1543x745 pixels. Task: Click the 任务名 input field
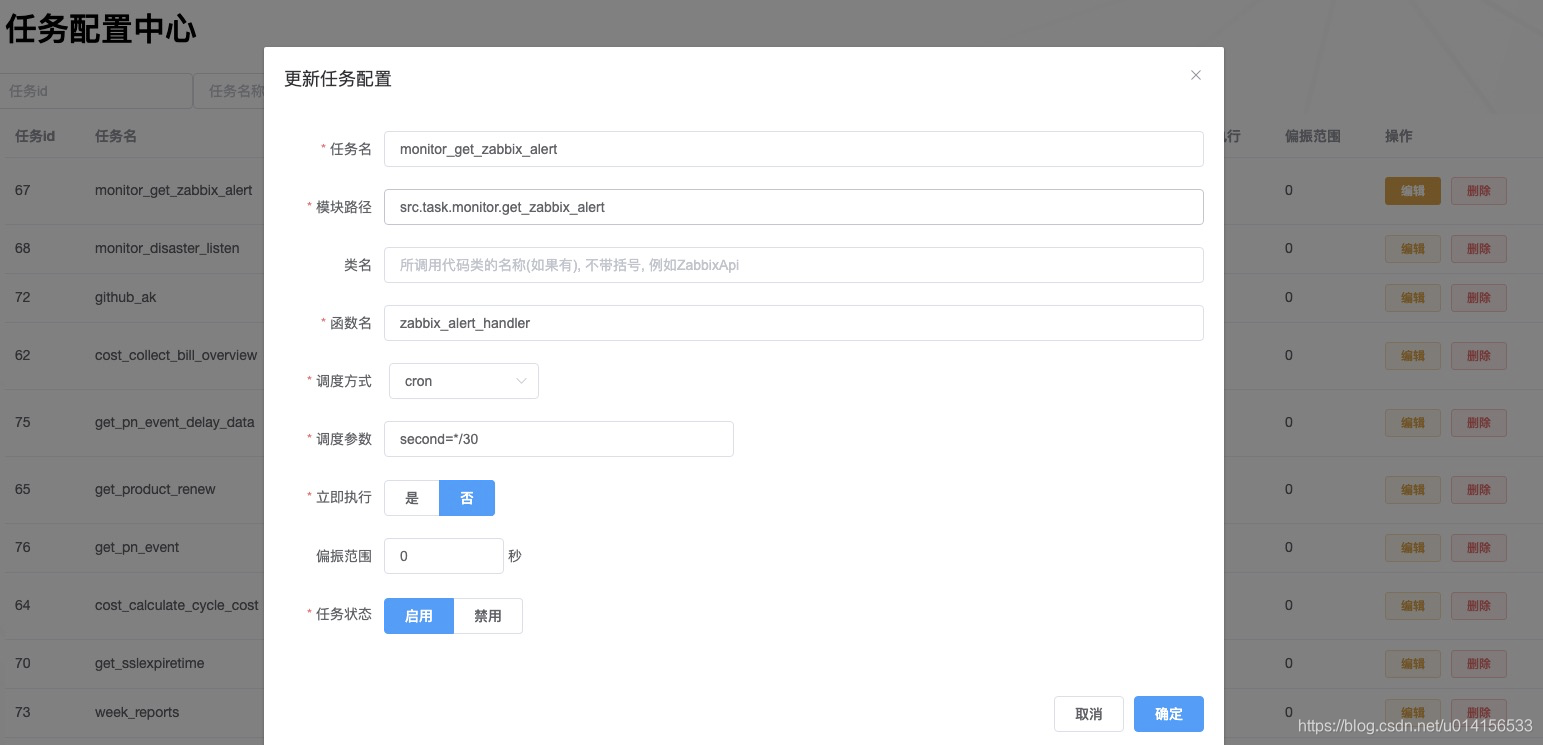click(793, 149)
